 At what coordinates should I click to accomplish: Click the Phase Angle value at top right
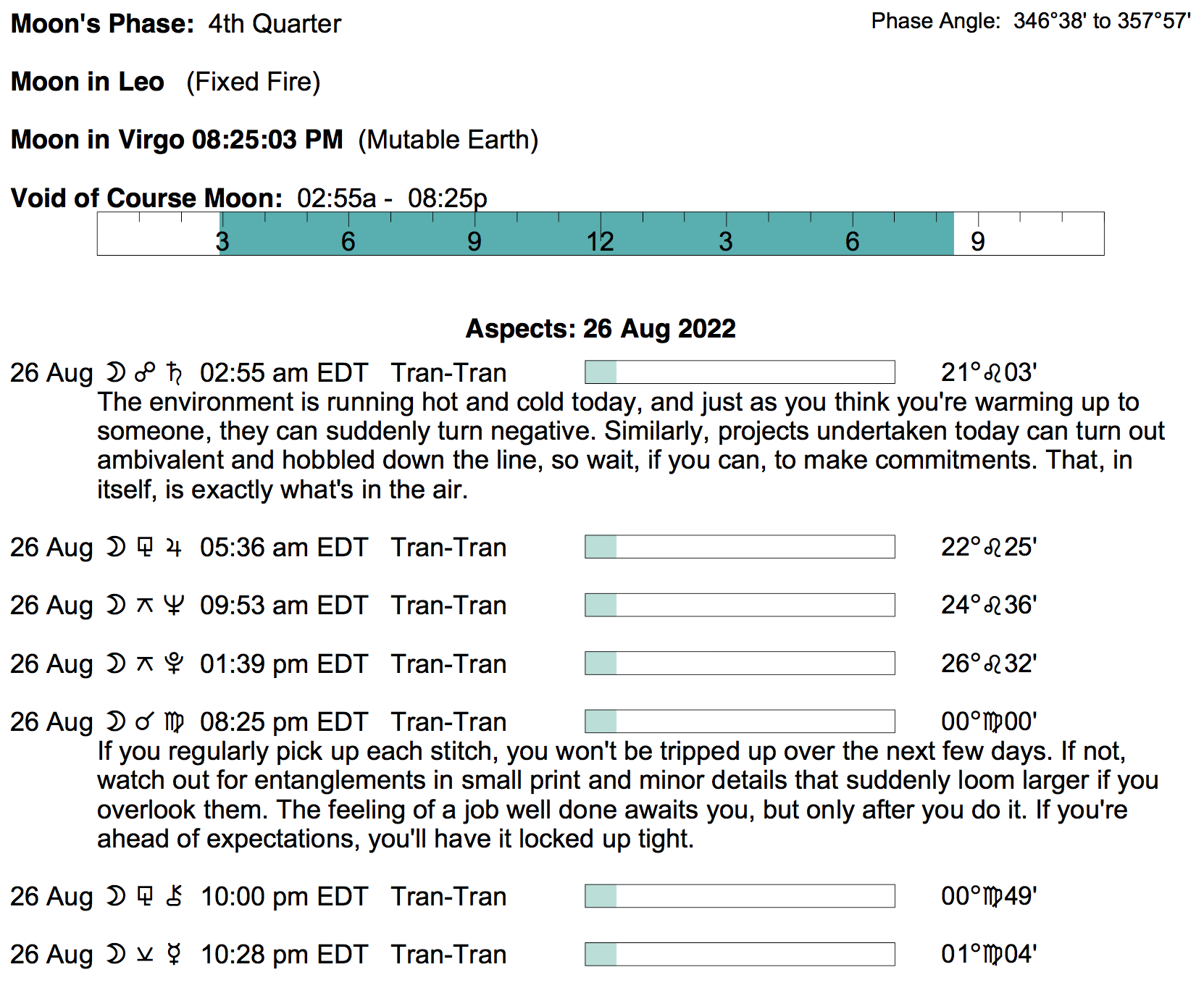(1102, 22)
